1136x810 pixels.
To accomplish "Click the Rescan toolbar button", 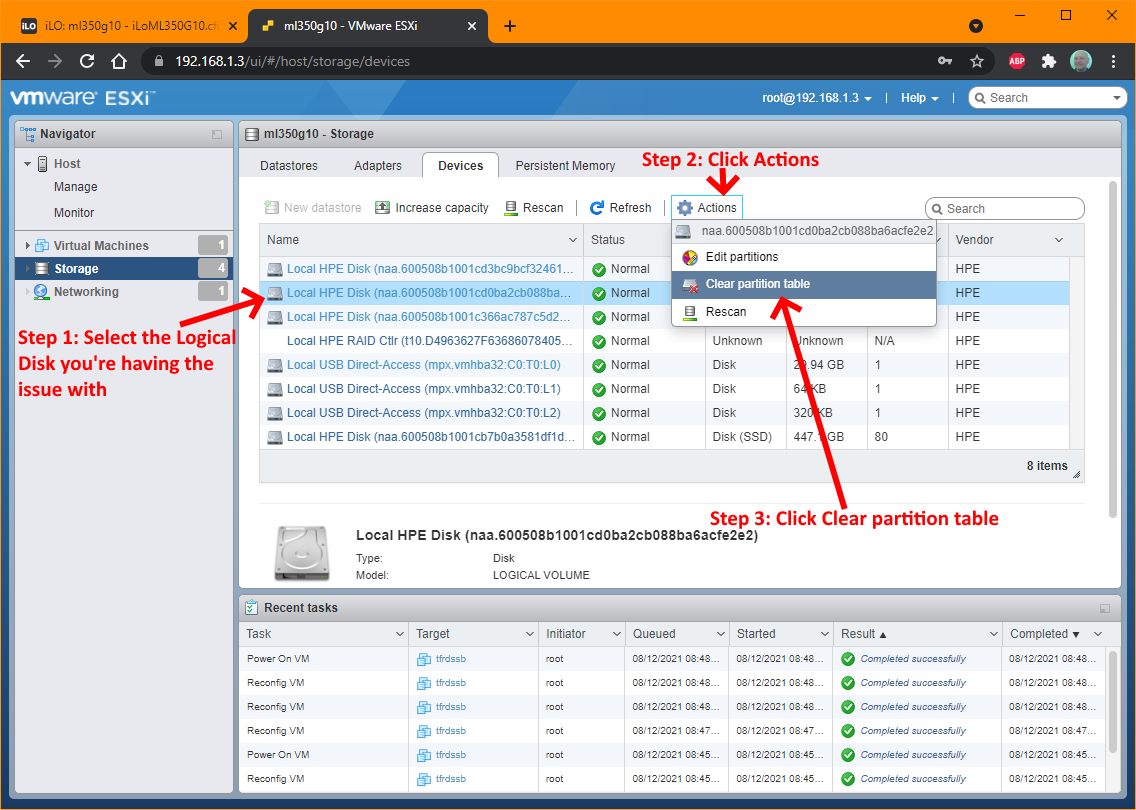I will tap(534, 208).
